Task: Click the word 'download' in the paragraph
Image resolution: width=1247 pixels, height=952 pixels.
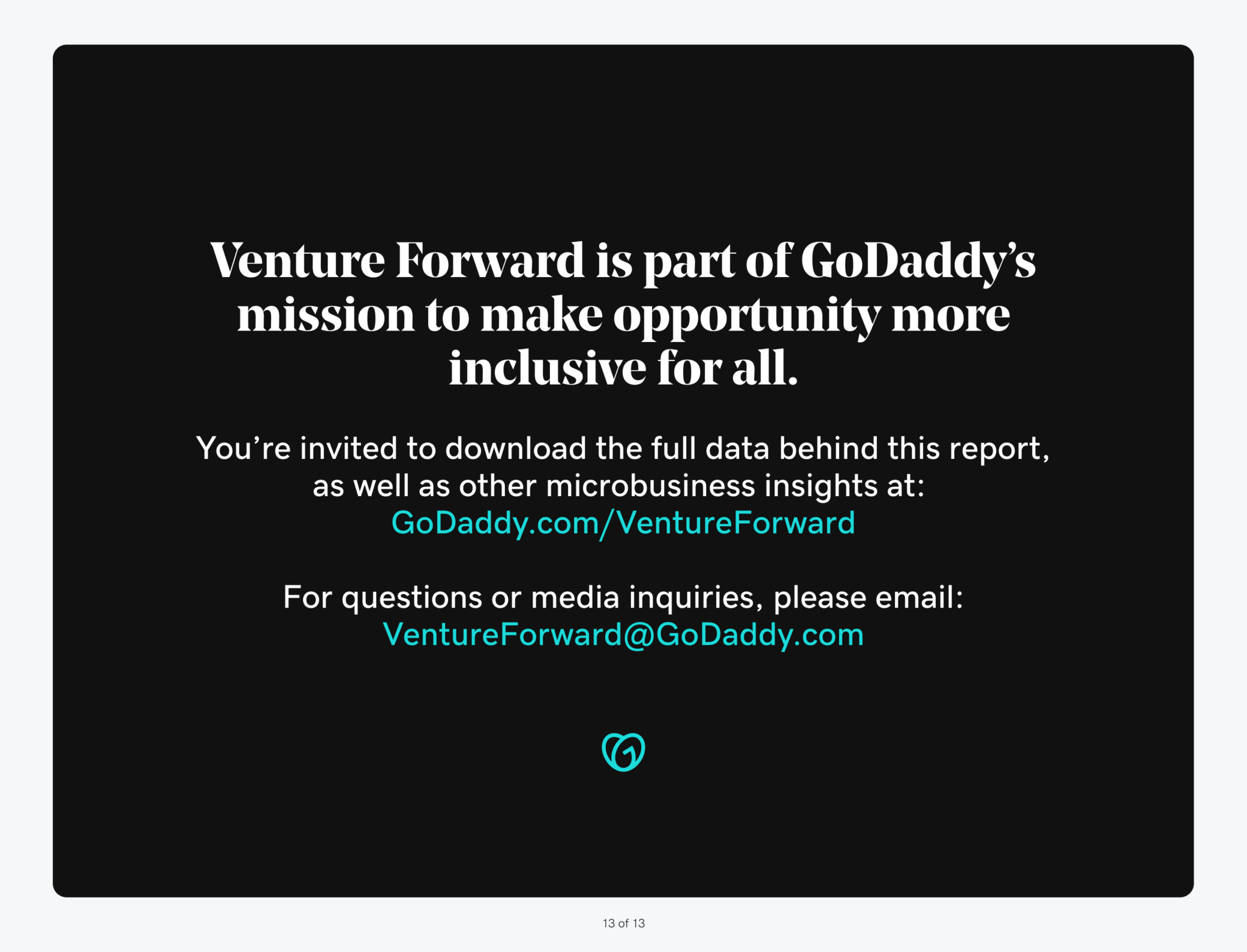Action: point(516,449)
